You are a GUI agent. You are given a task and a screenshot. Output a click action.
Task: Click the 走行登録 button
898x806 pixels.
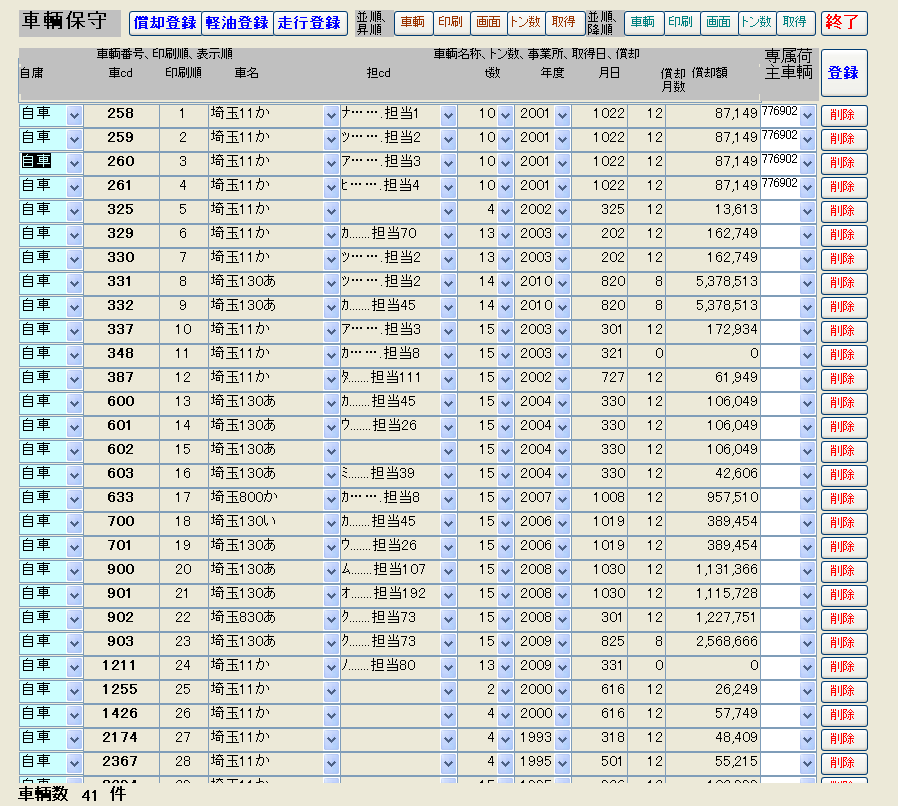pos(309,23)
